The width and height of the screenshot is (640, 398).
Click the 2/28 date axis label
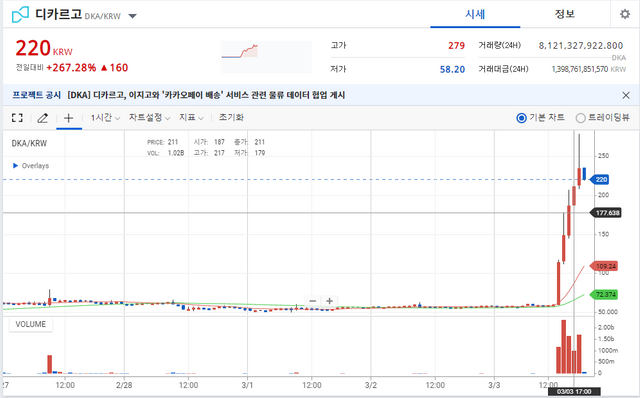[x=124, y=385]
